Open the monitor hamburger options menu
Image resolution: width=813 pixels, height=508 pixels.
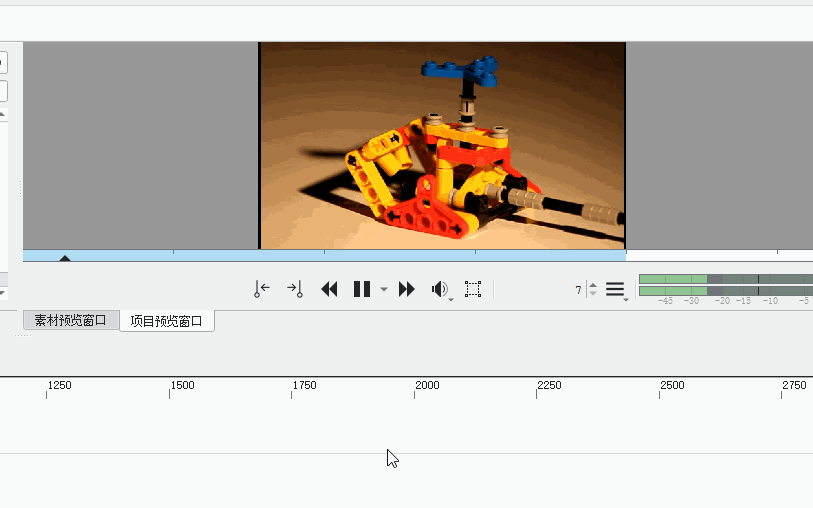click(616, 289)
